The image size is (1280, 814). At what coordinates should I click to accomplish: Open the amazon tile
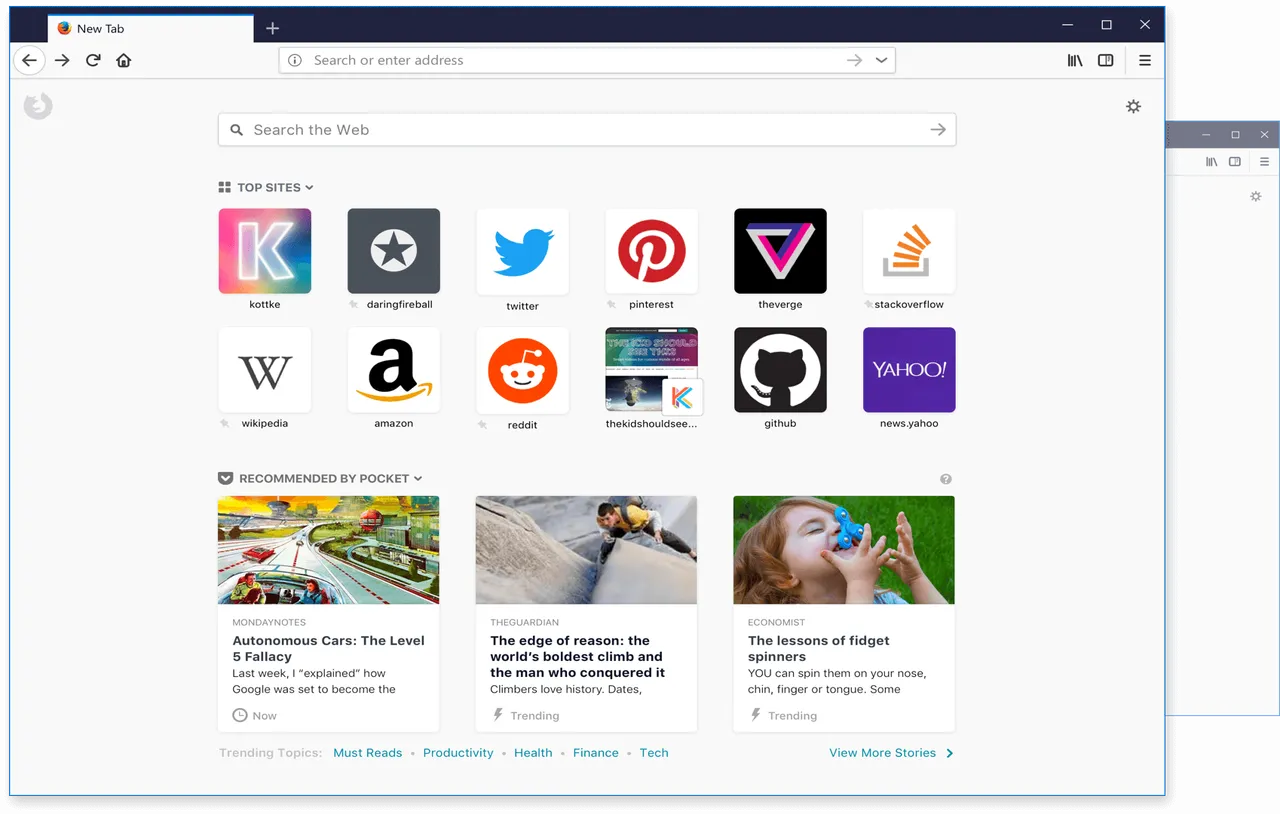[394, 370]
